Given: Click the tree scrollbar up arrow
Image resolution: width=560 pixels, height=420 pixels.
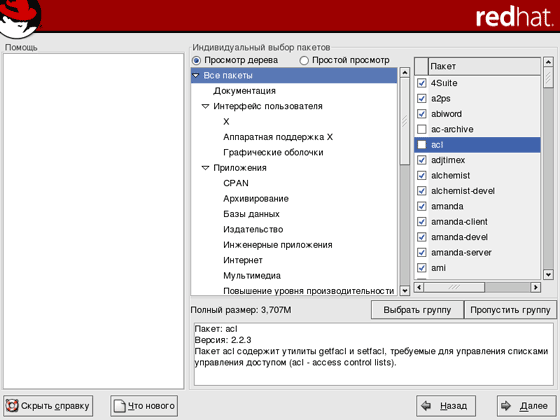Looking at the screenshot, I should (405, 73).
